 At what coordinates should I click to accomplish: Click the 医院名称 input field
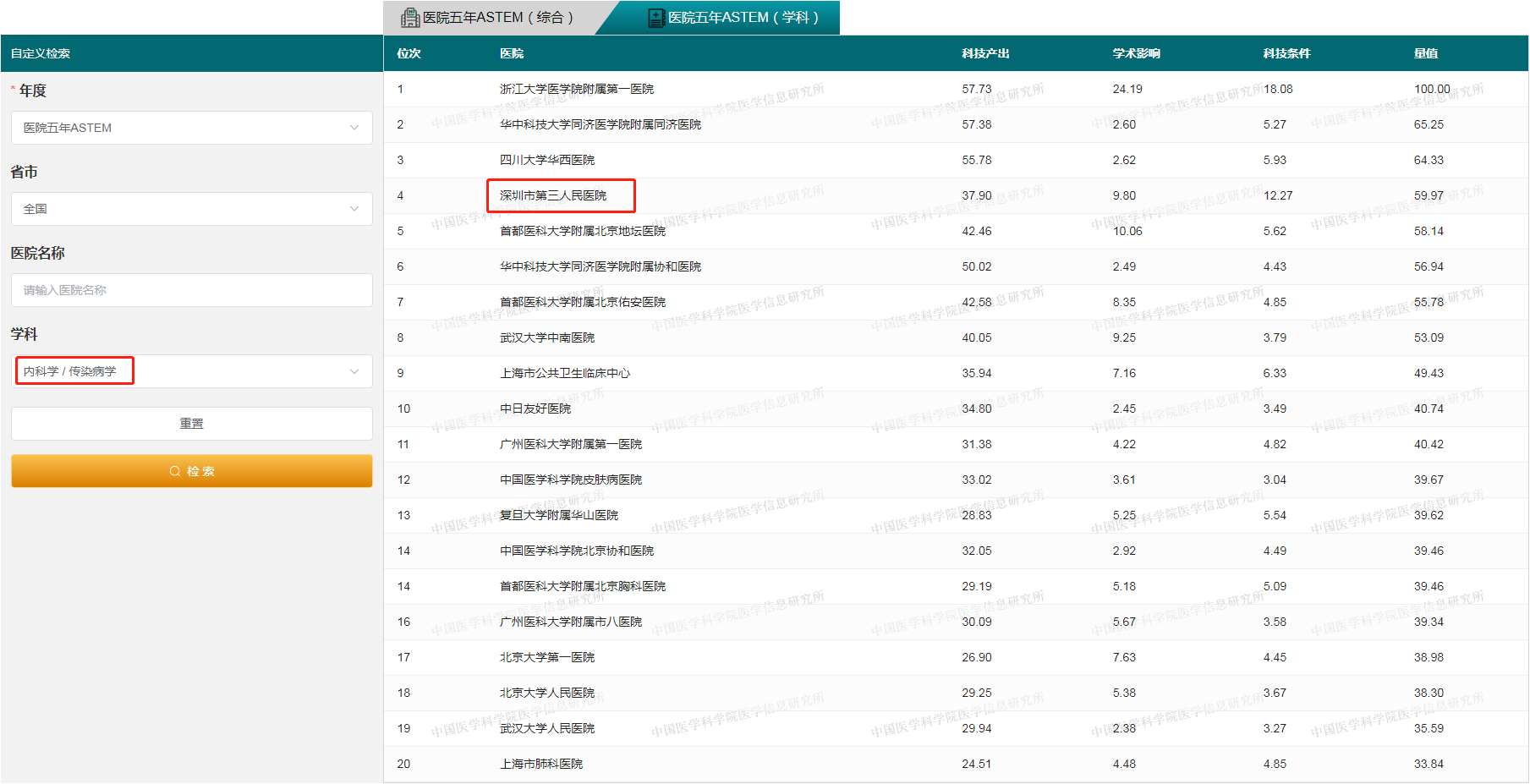(x=191, y=290)
